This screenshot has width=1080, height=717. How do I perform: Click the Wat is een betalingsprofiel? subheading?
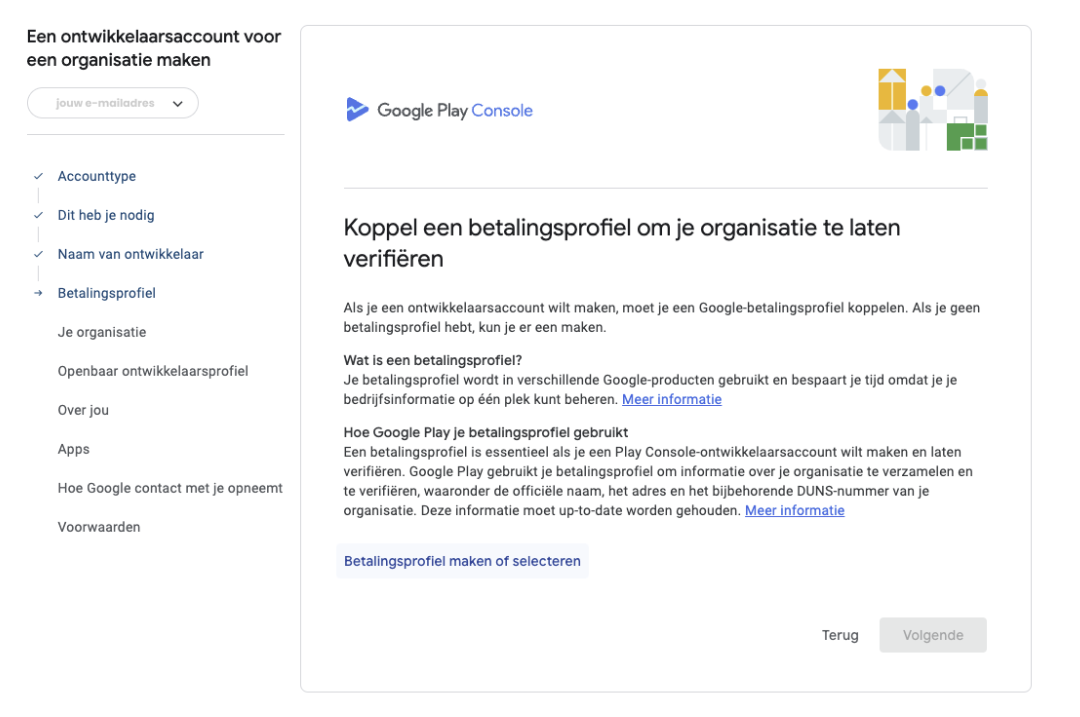(x=433, y=360)
